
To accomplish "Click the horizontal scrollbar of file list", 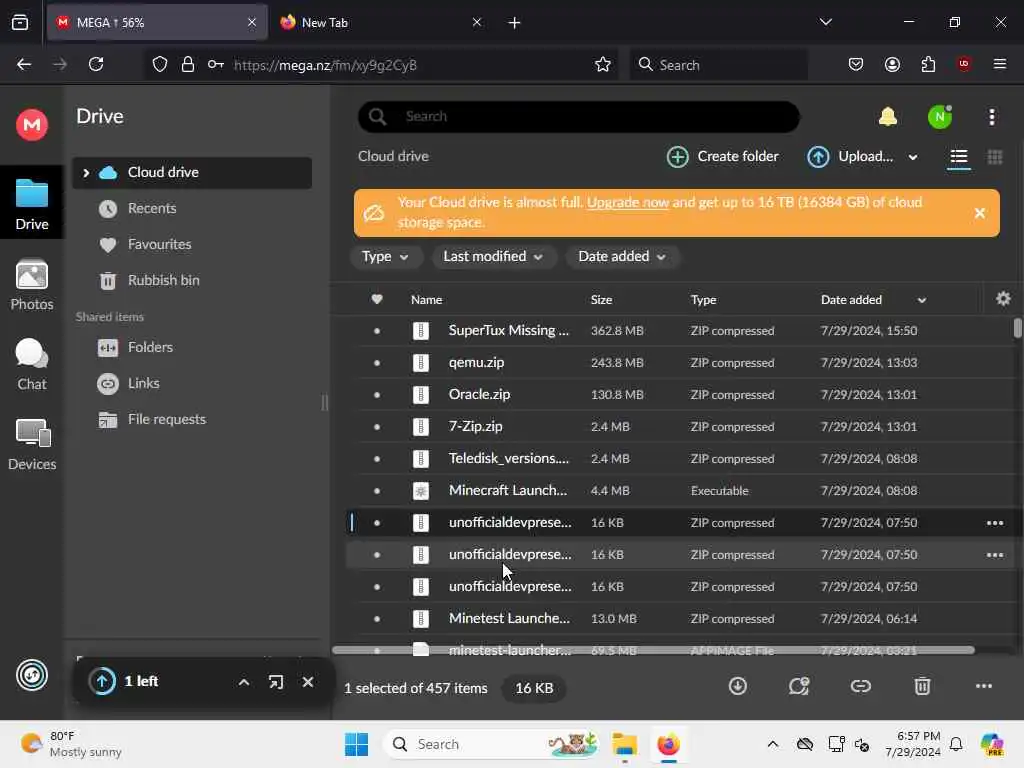I will 653,650.
